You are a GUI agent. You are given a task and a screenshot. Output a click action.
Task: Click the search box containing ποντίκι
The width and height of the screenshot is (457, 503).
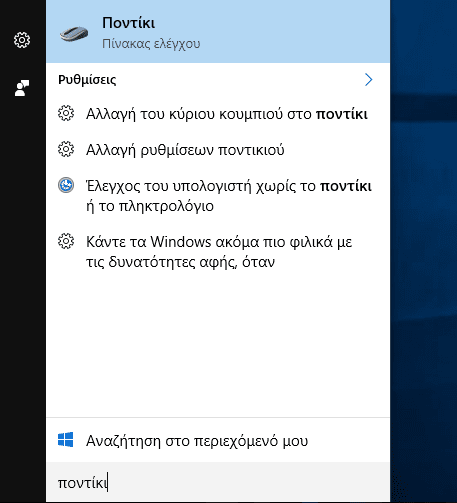point(218,482)
